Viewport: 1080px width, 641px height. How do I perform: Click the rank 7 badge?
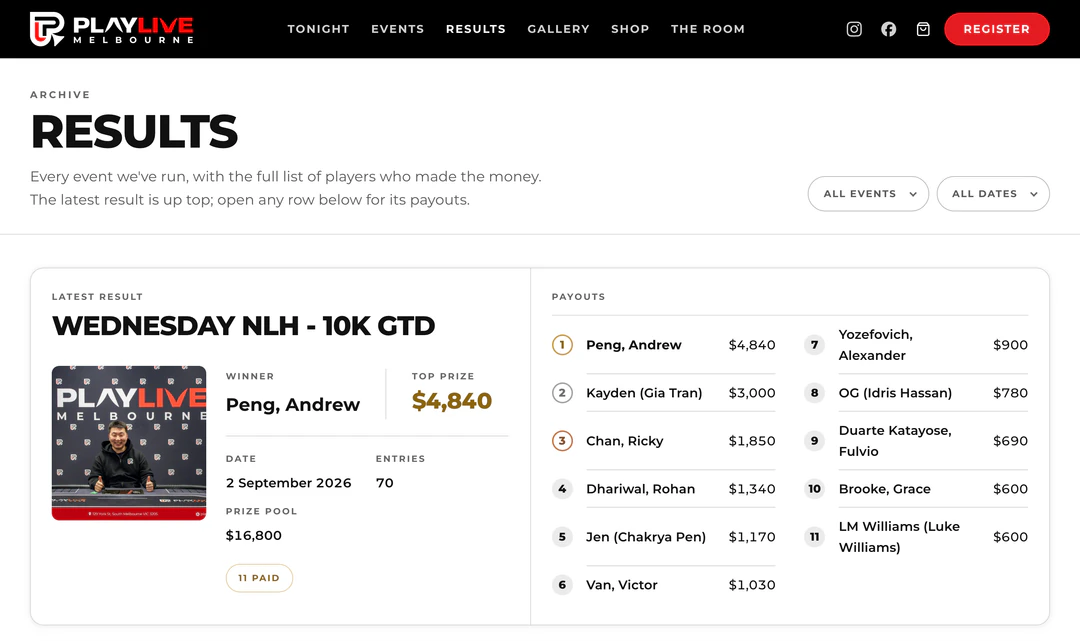[x=814, y=345]
